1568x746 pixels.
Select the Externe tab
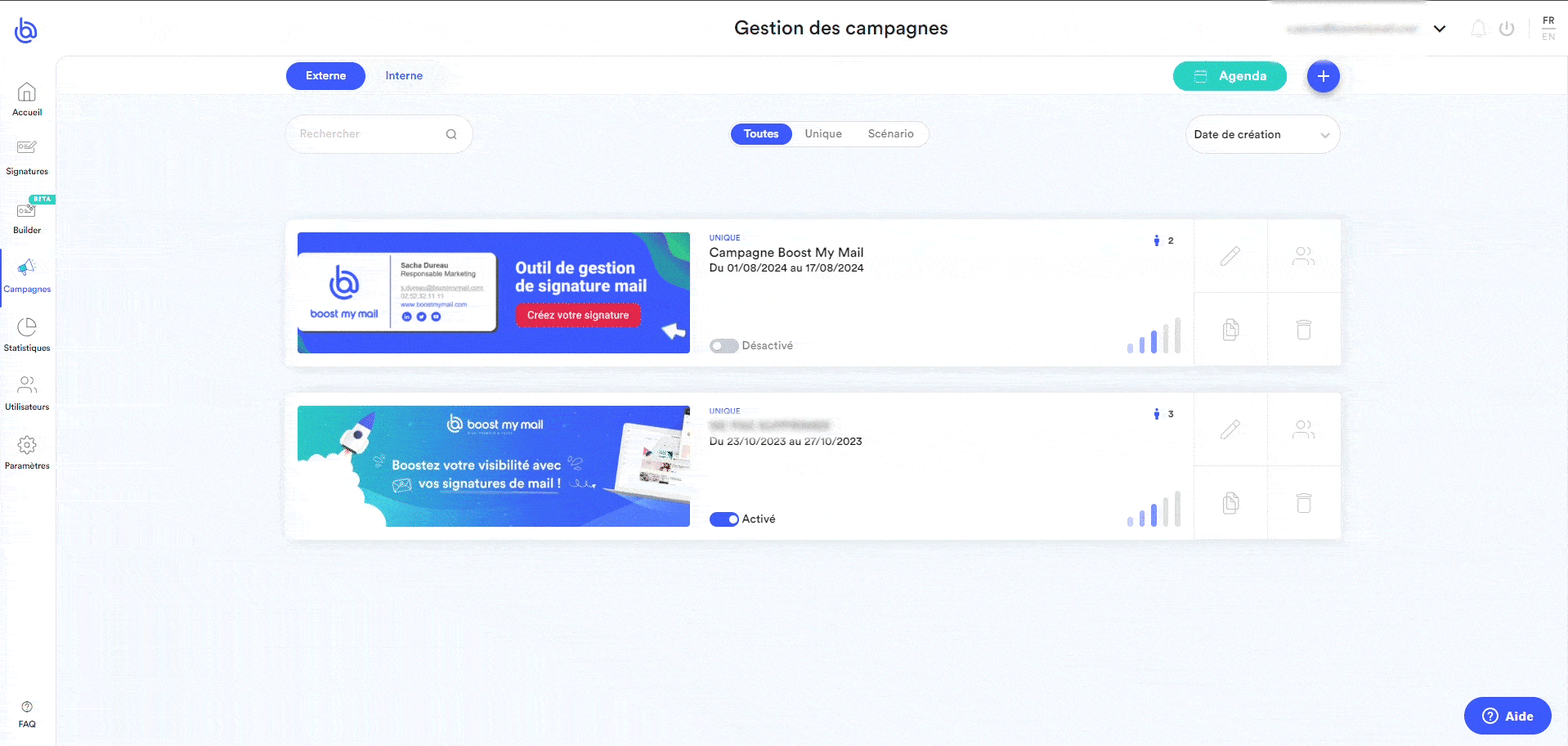tap(325, 76)
